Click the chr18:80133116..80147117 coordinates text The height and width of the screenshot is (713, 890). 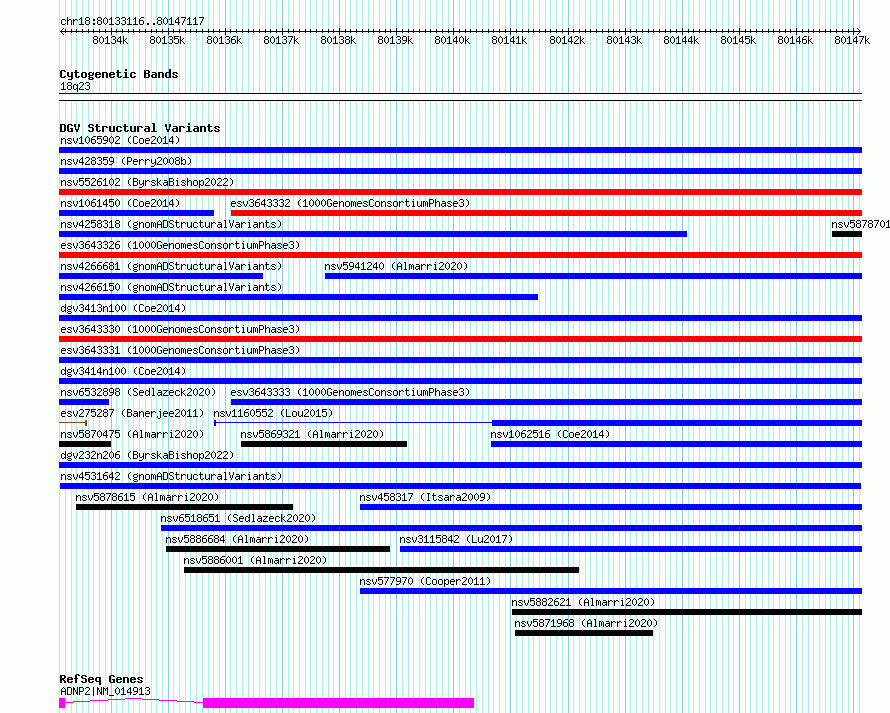pos(132,22)
